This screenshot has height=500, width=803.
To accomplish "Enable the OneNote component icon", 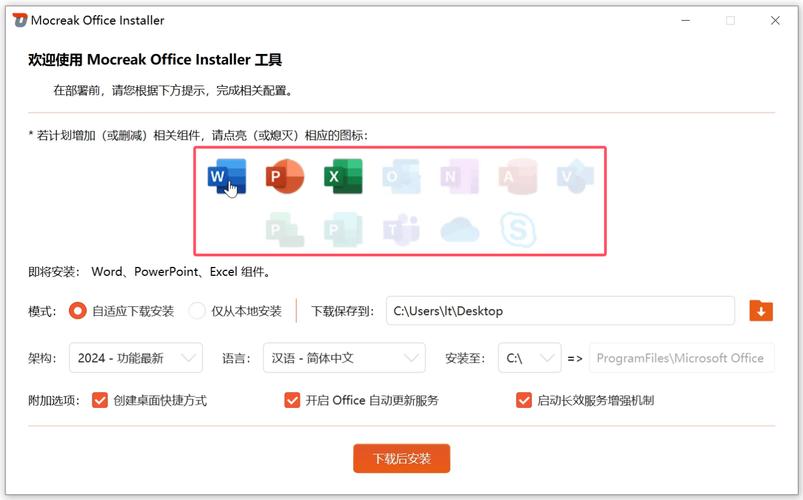I will coord(459,176).
